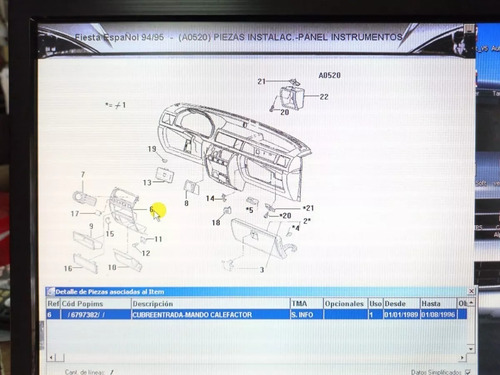Select 'CUBREENTRADA-MANDO CALEFACTOR' description cell

coord(211,315)
